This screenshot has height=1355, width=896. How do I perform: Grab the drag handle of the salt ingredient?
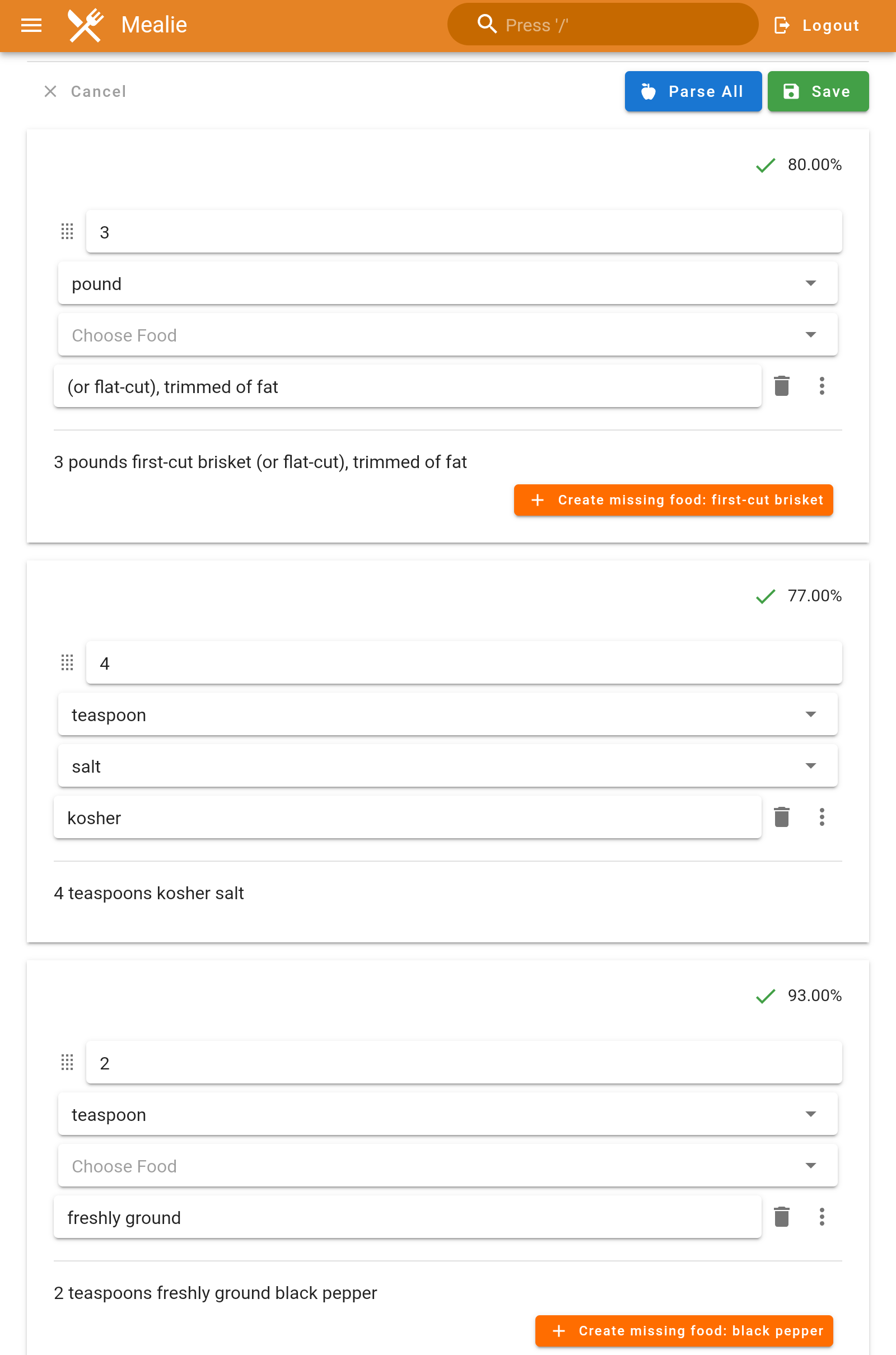(x=67, y=662)
